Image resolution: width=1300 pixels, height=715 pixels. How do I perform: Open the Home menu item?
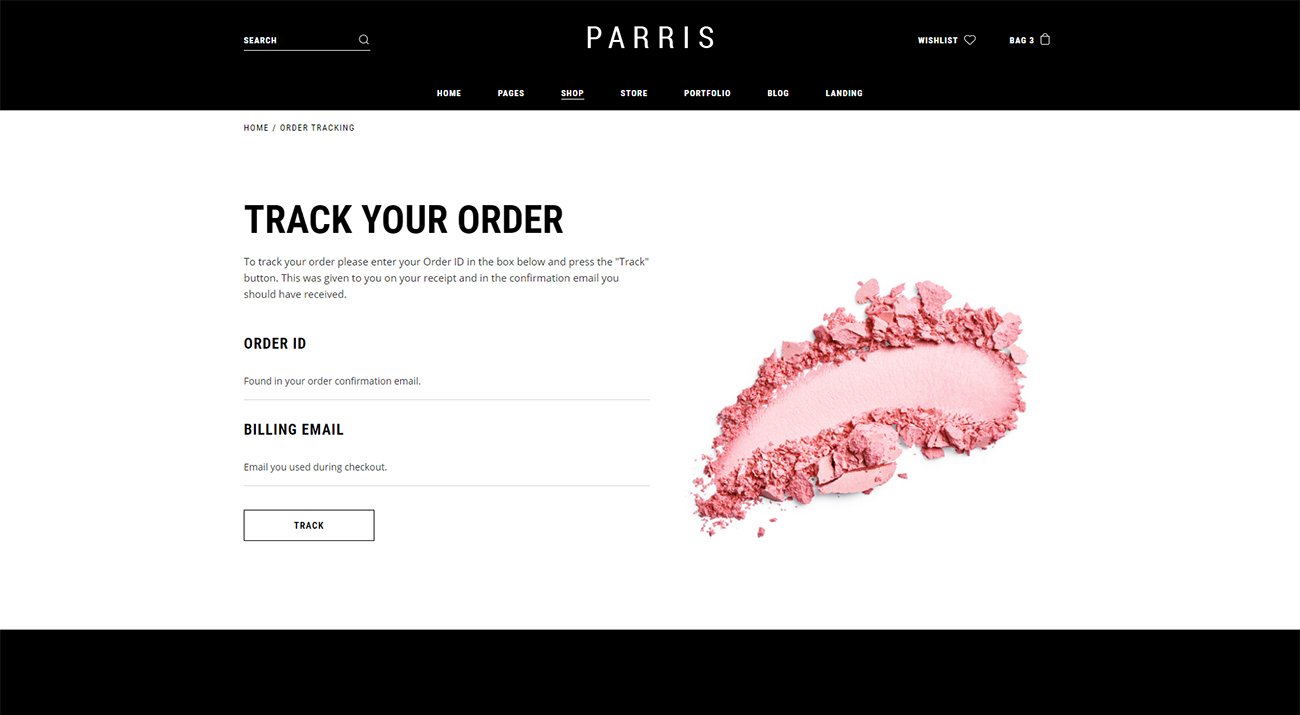click(x=449, y=93)
